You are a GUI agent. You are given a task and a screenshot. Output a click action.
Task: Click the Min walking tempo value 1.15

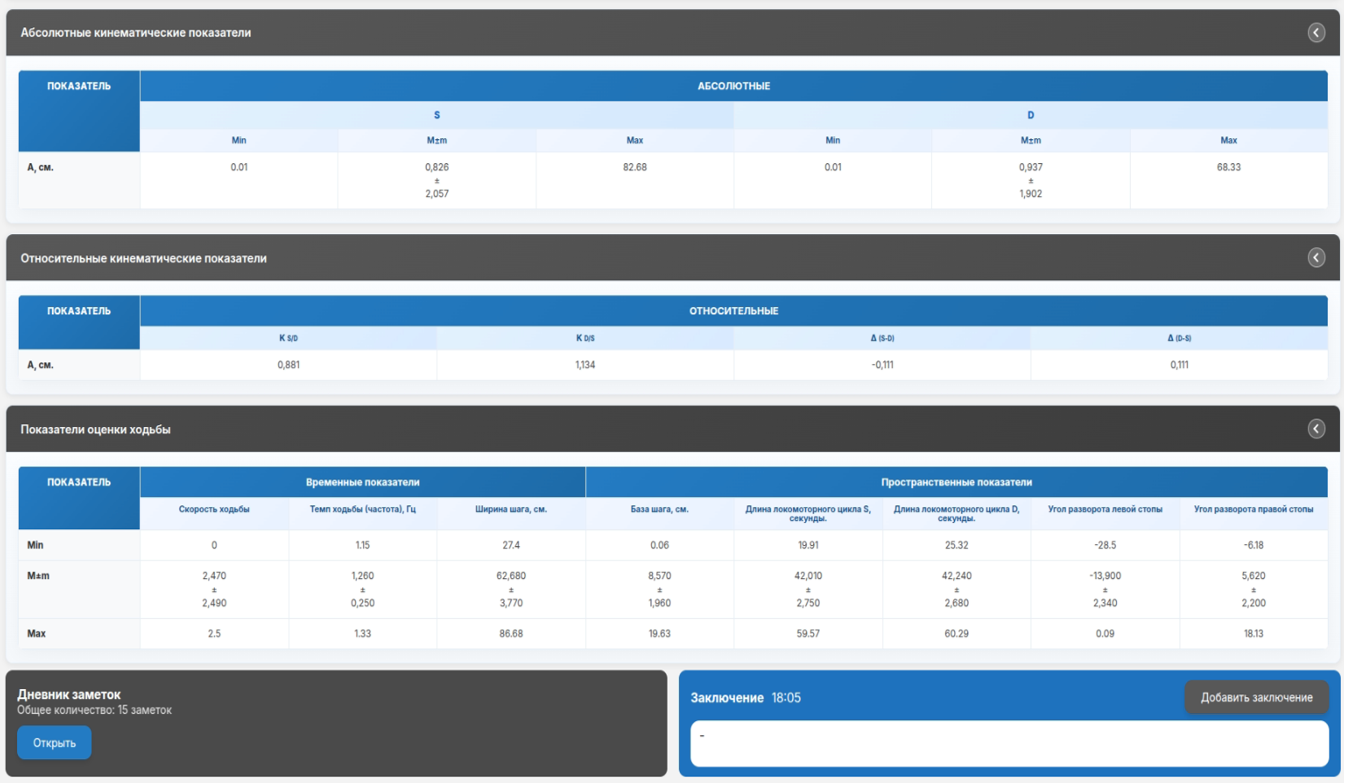point(363,545)
